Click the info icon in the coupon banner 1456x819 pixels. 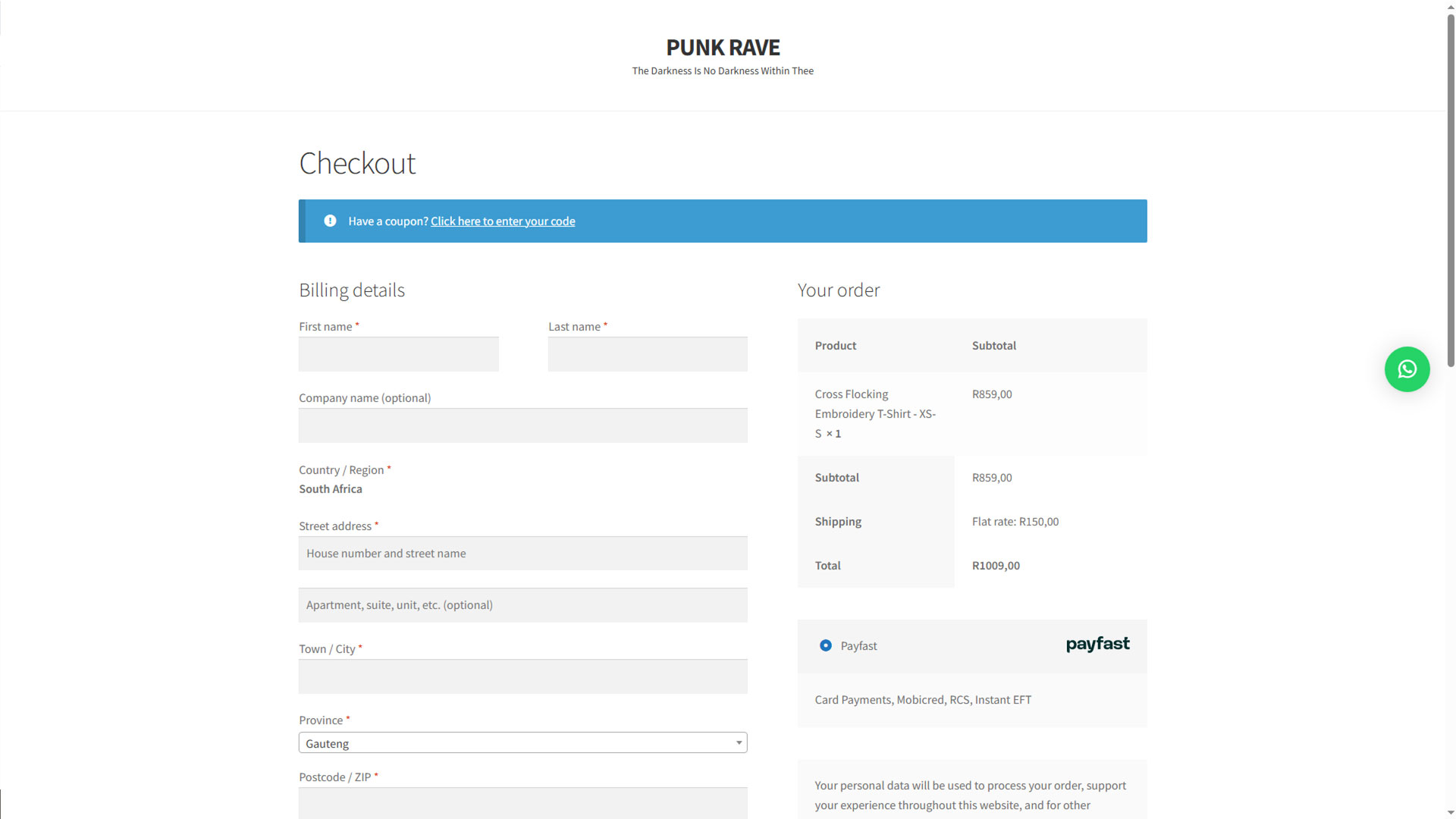click(330, 221)
